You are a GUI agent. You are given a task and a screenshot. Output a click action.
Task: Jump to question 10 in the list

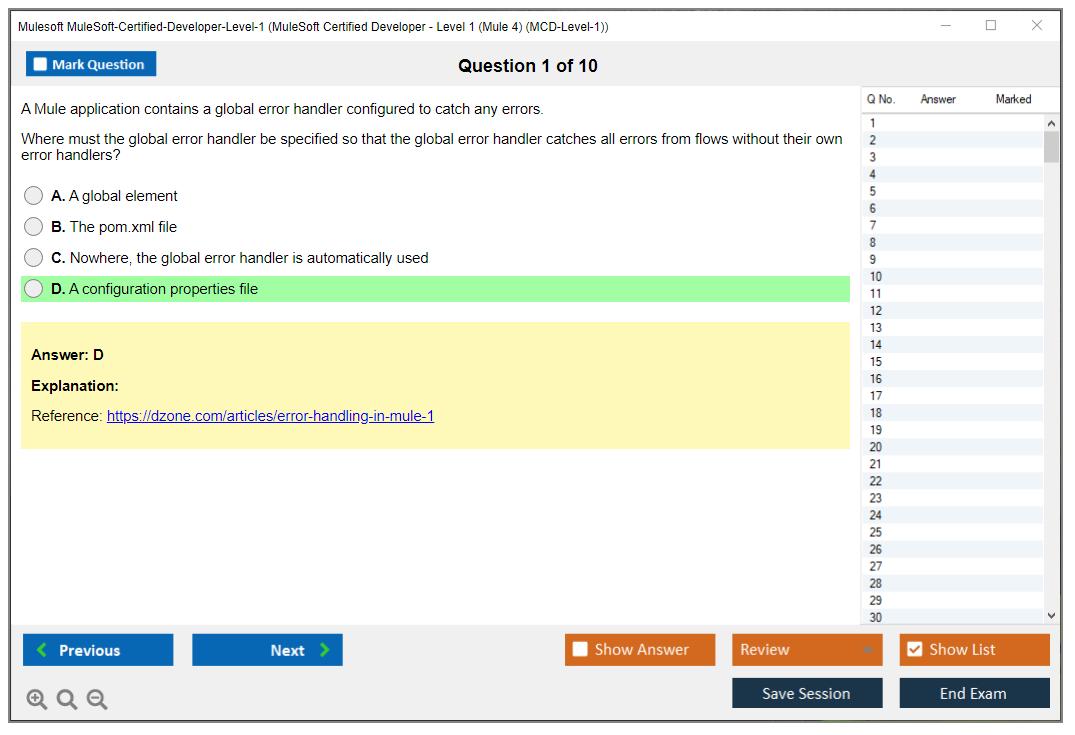click(x=876, y=276)
